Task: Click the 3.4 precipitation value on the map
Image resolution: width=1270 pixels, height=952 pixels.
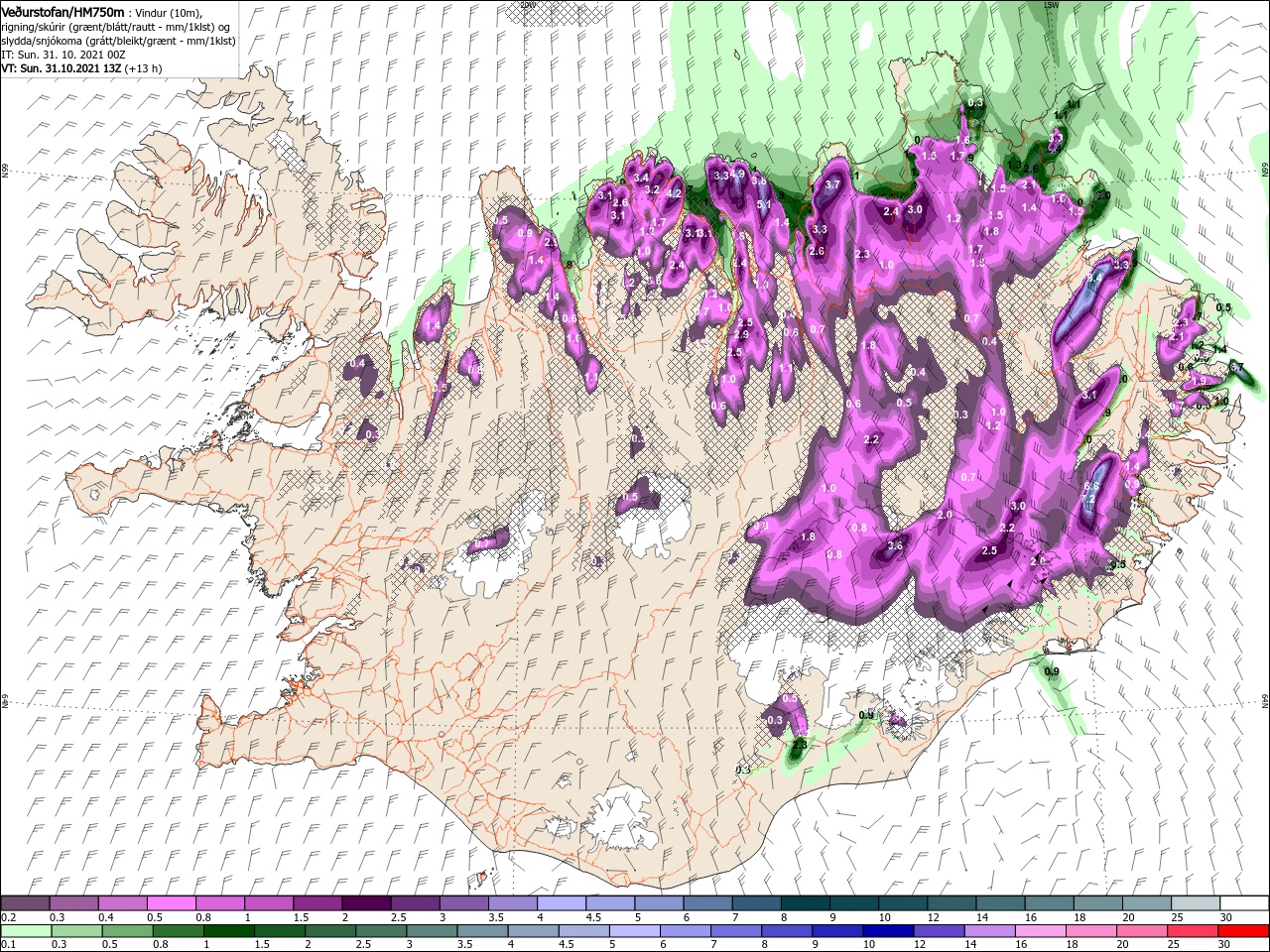Action: point(641,178)
